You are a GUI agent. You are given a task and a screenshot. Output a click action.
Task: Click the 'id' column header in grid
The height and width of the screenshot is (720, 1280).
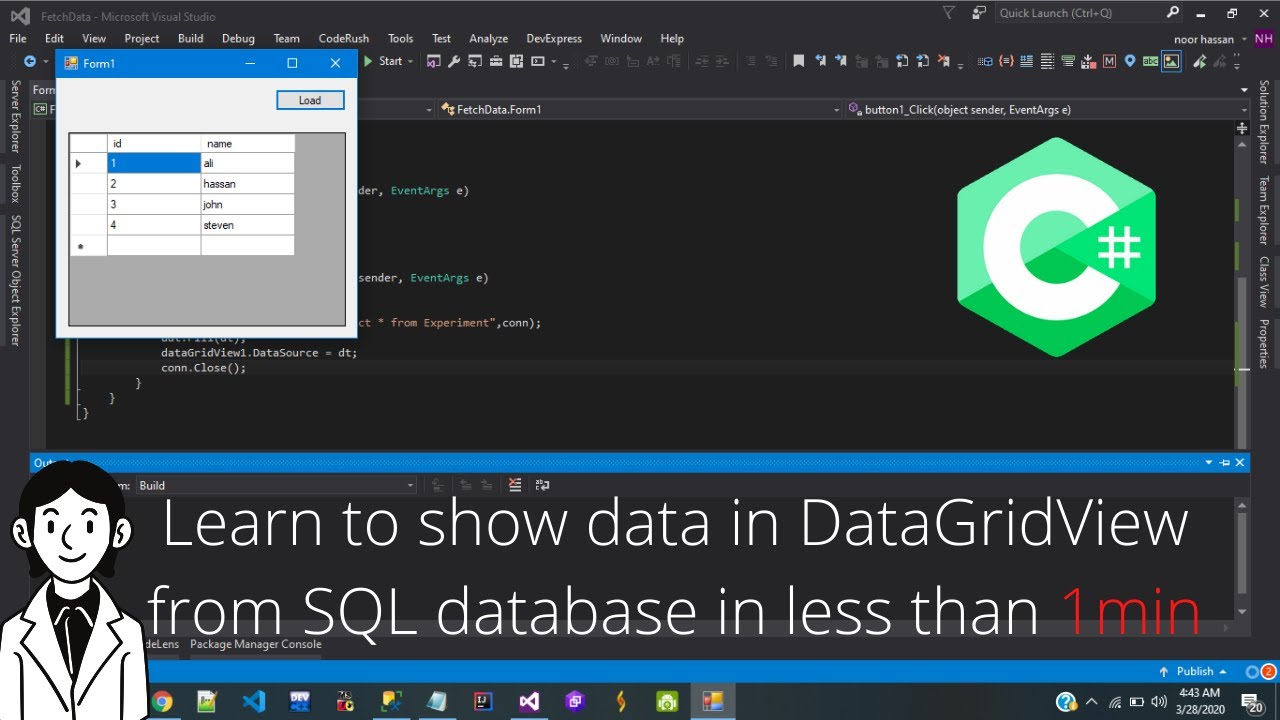(x=154, y=143)
